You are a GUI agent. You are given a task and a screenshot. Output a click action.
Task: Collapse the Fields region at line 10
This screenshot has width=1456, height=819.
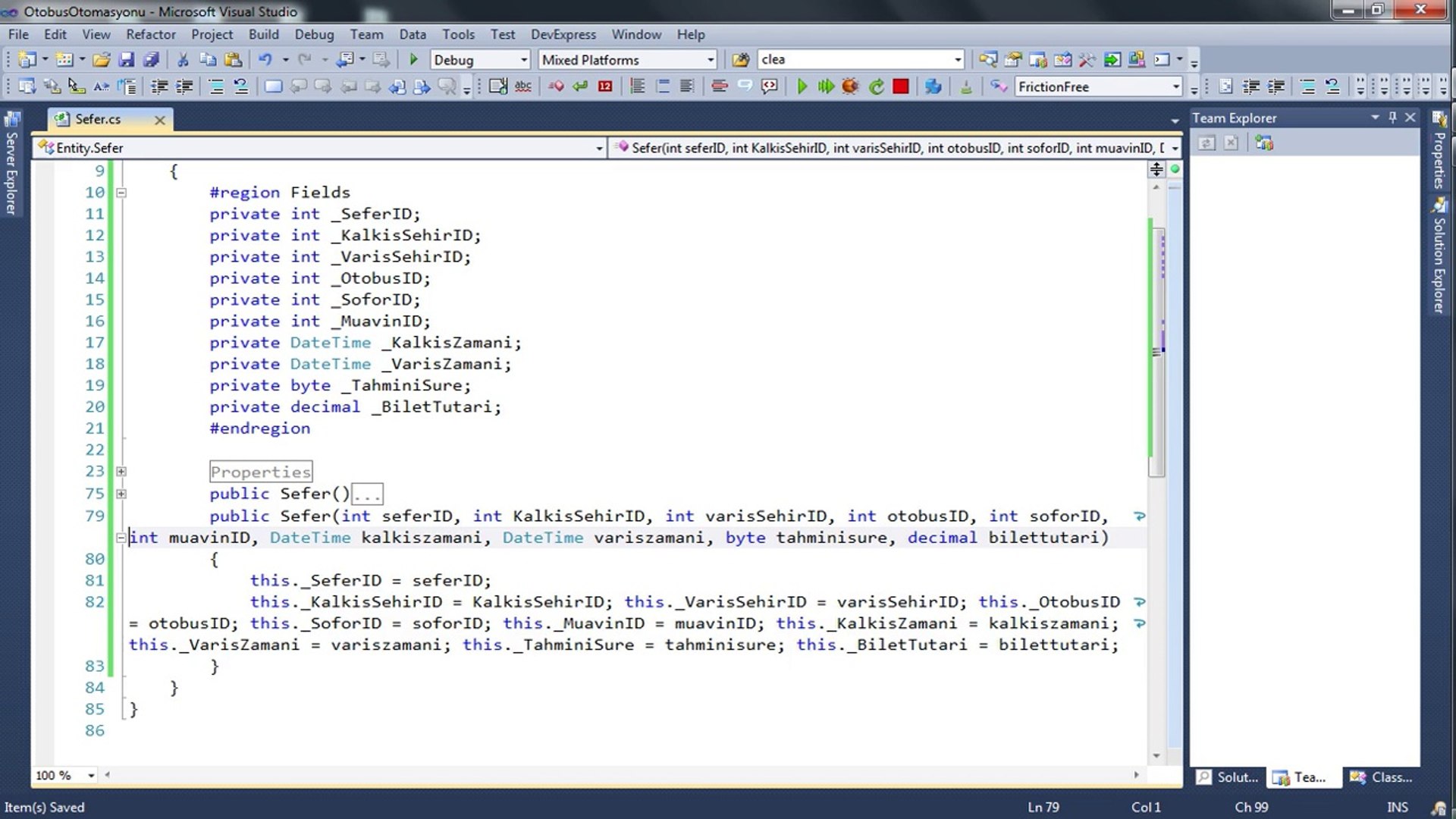[121, 193]
